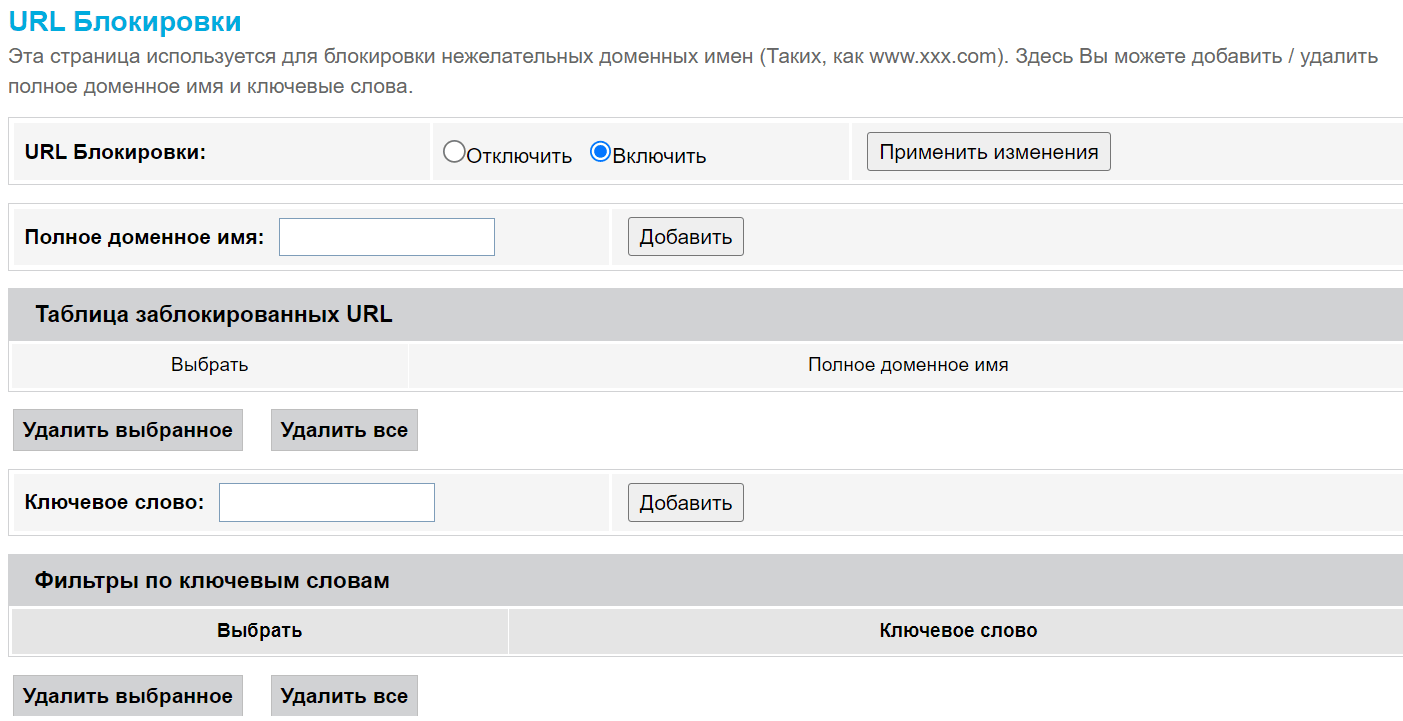Click the "Таблица заблокированных URL" section header
Screen dimensions: 1403x721
[x=214, y=315]
